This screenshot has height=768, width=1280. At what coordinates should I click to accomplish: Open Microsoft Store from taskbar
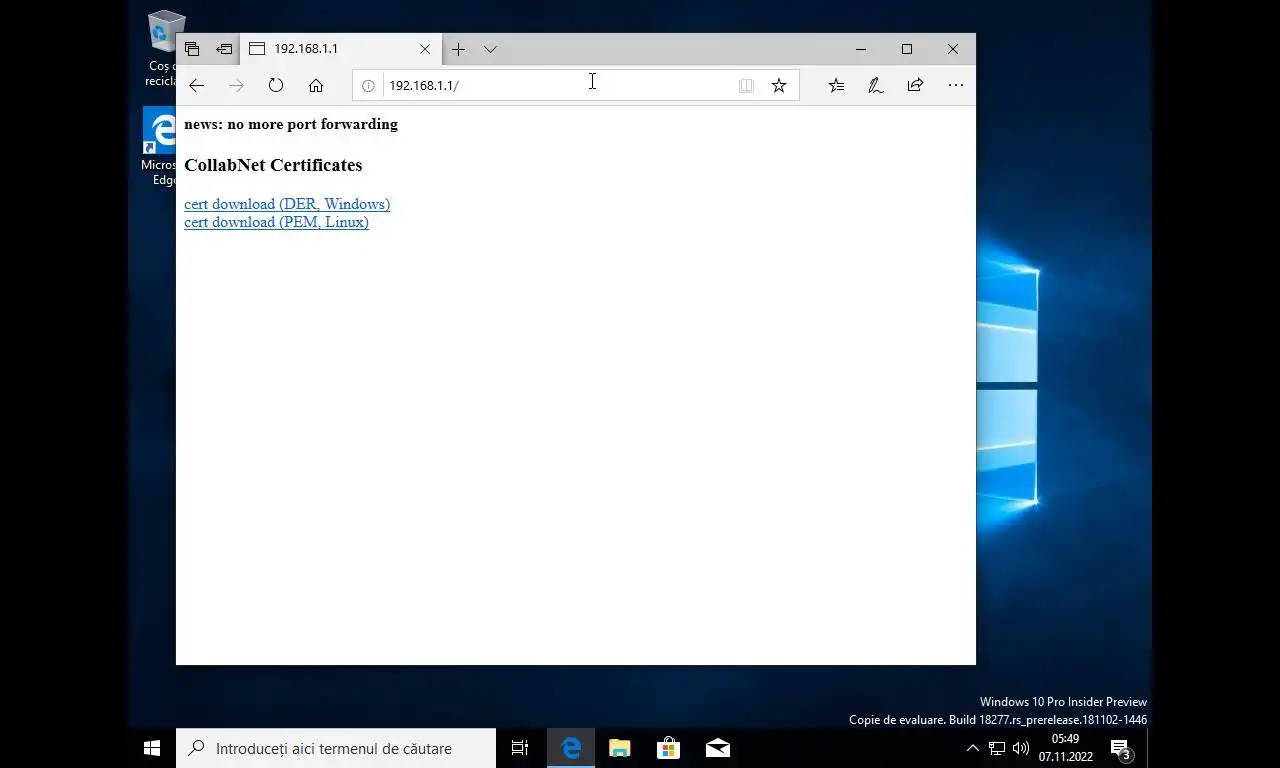click(x=668, y=748)
